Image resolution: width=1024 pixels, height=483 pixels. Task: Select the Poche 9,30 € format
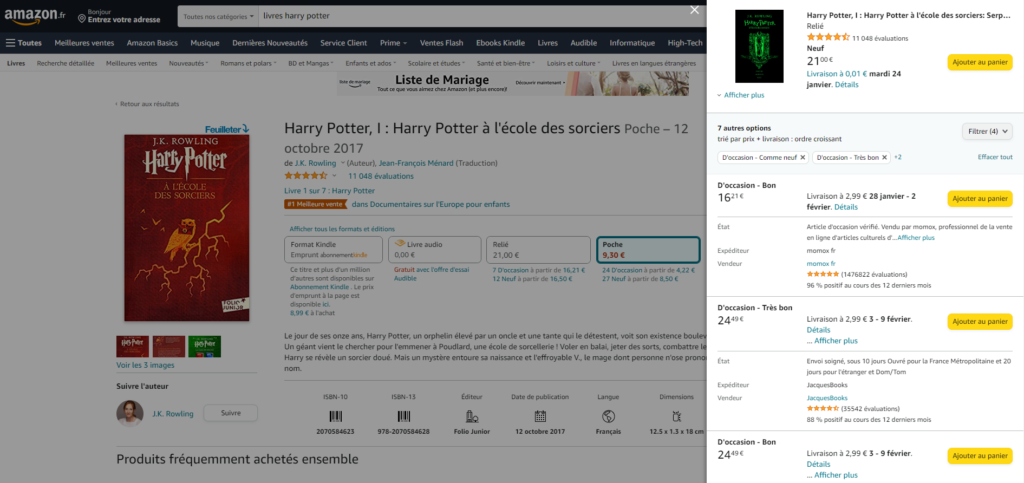[648, 249]
